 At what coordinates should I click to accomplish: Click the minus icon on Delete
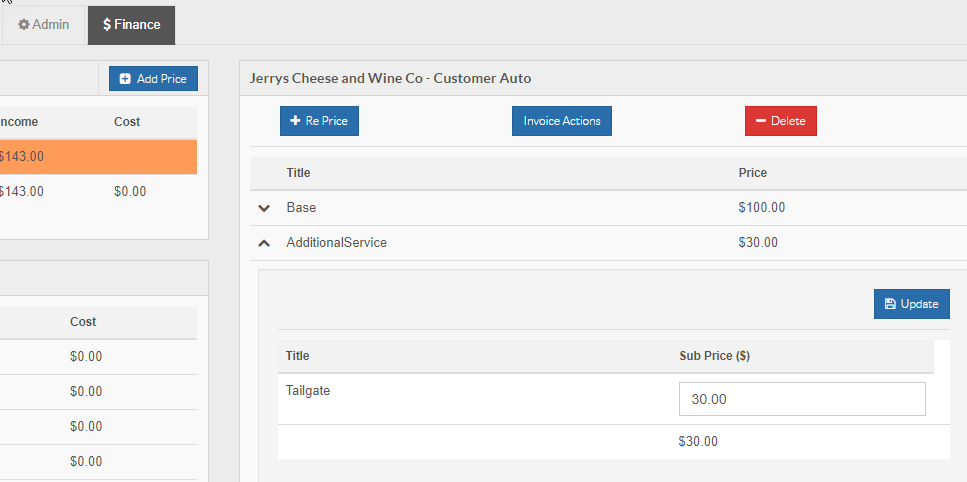tap(761, 121)
